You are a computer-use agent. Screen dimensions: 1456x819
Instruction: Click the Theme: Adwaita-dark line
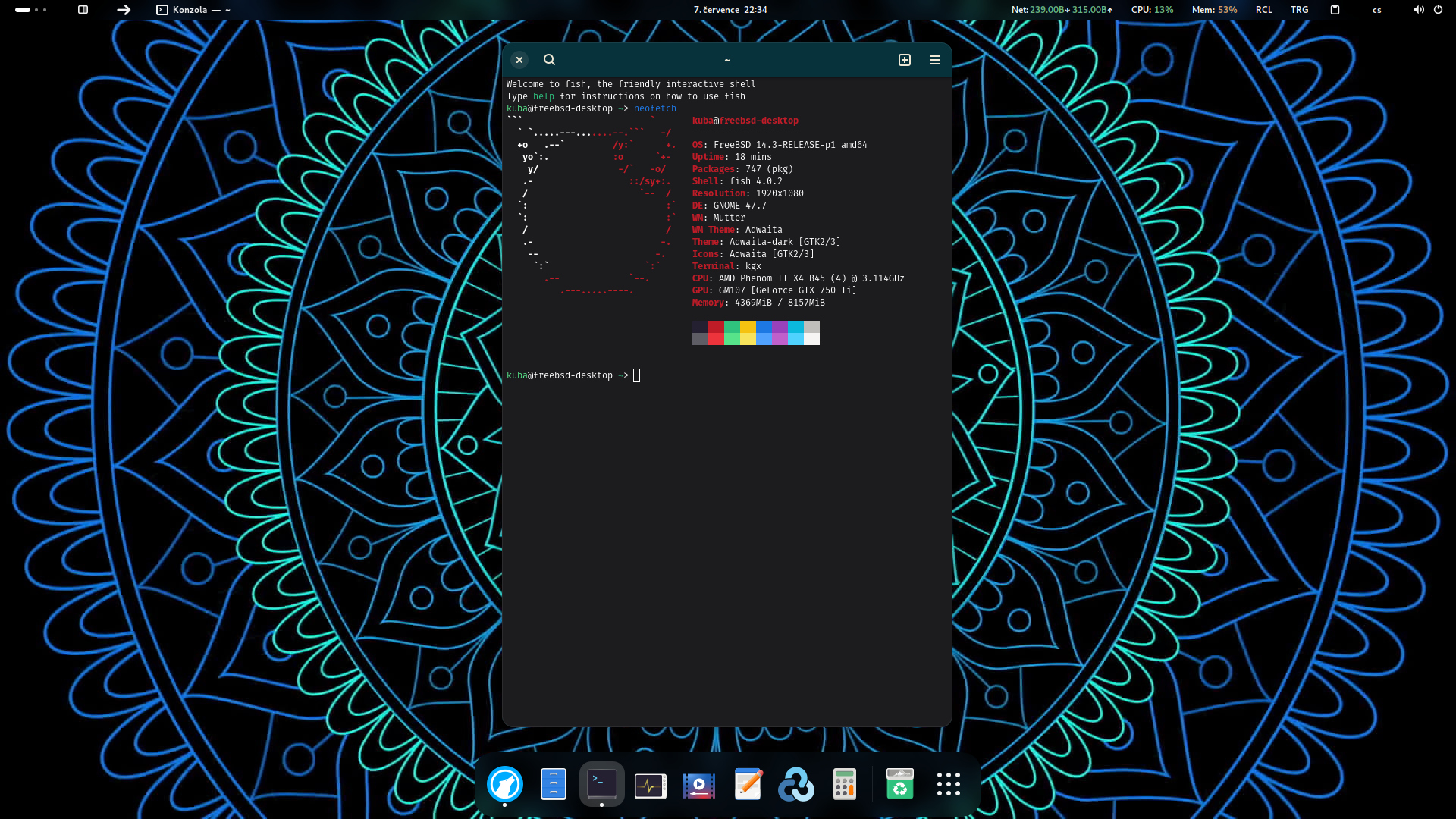(766, 242)
